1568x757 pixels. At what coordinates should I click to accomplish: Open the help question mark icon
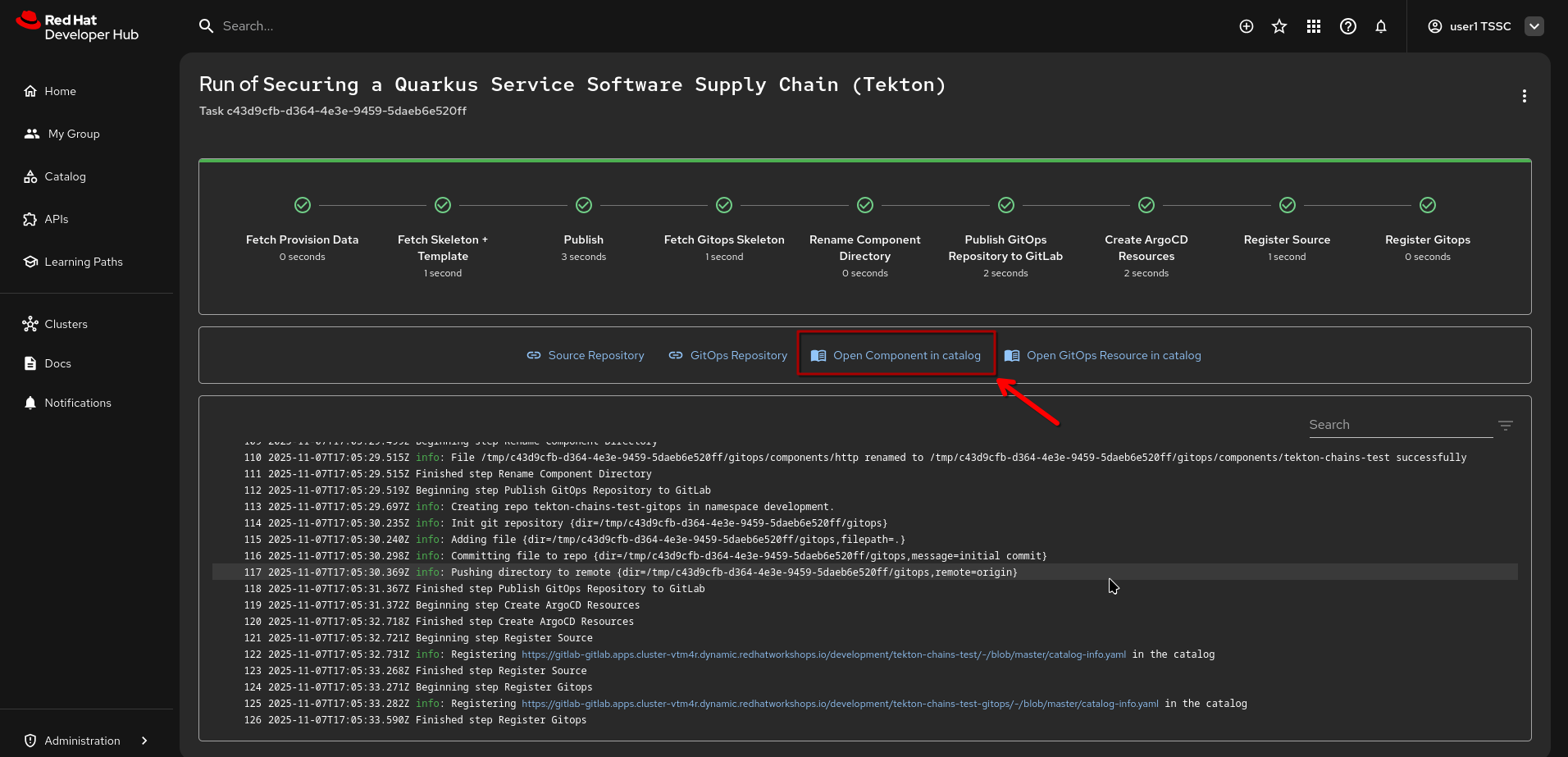coord(1347,26)
